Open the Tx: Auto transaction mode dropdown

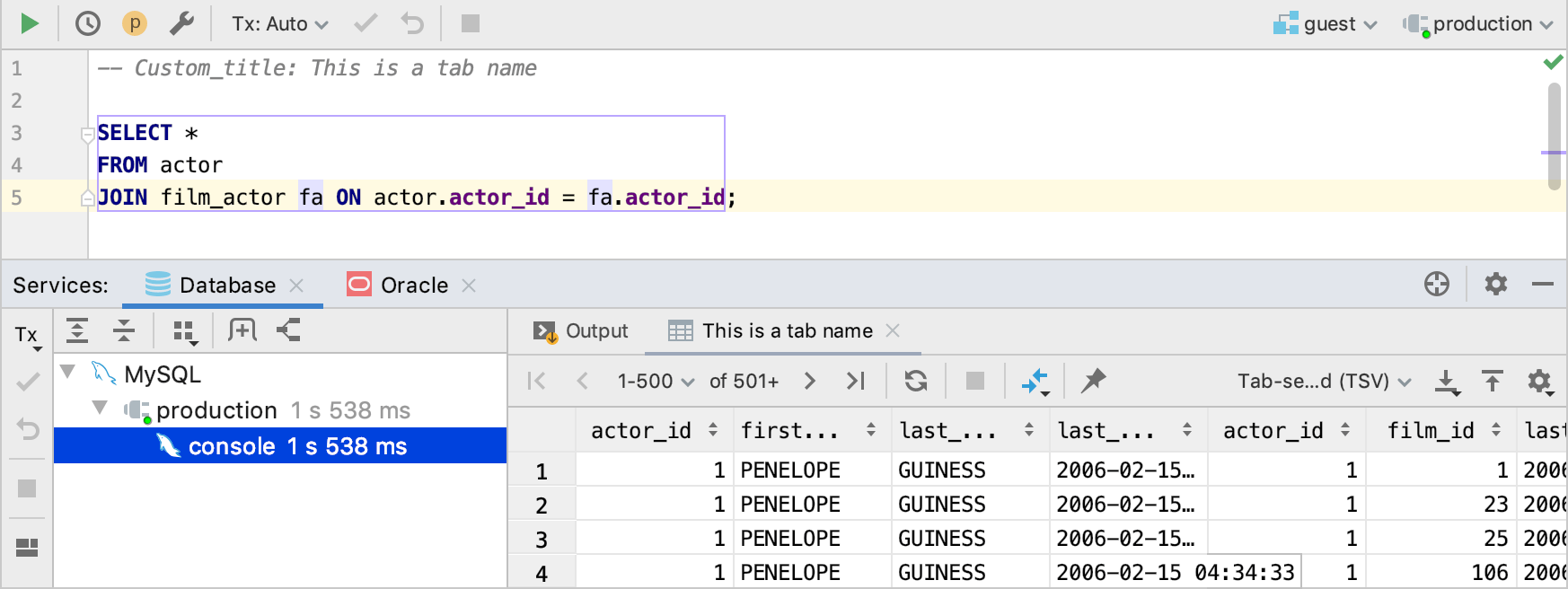click(280, 23)
